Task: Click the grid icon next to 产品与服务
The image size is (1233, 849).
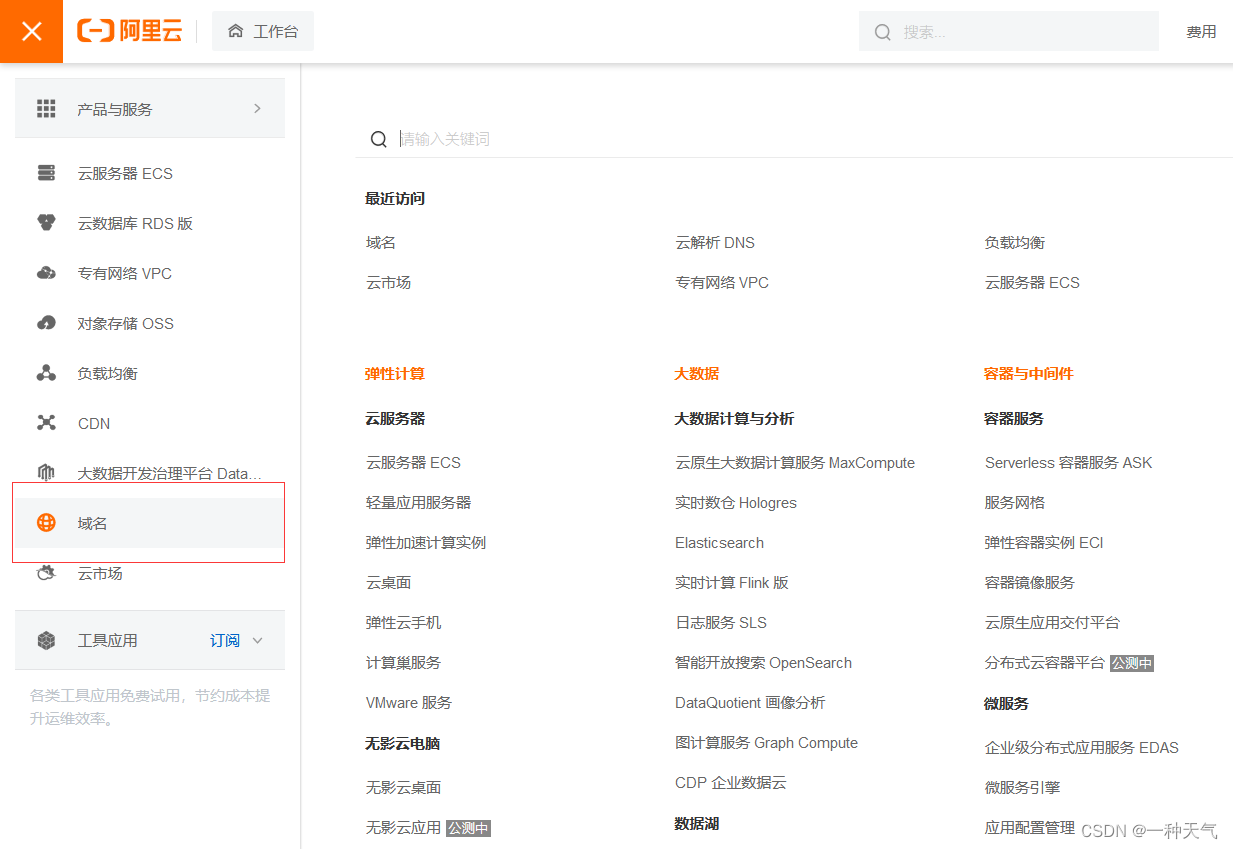Action: [46, 109]
